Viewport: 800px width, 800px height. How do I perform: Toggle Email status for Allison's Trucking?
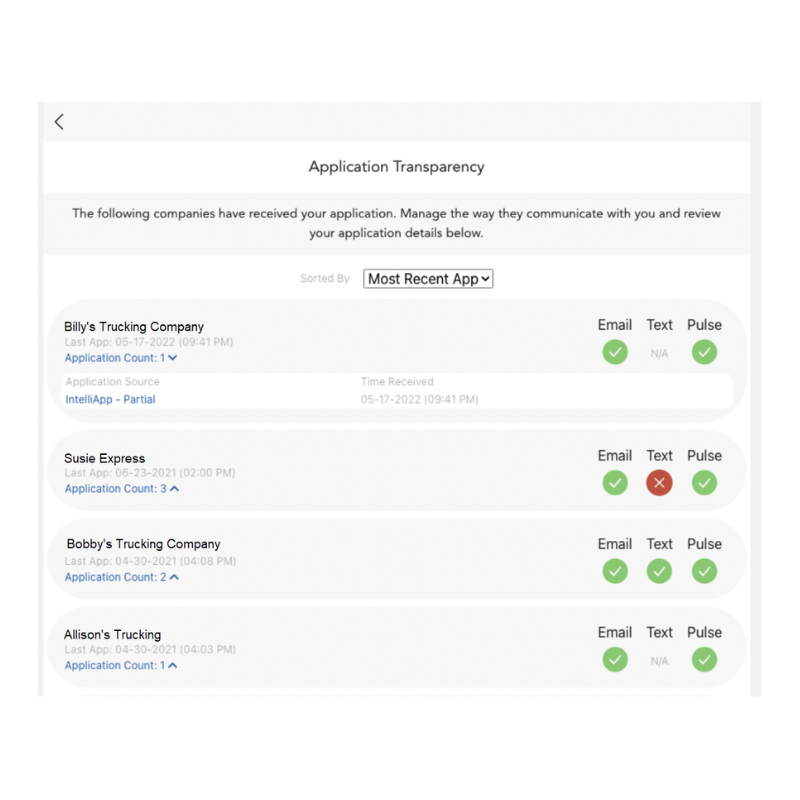pos(615,660)
